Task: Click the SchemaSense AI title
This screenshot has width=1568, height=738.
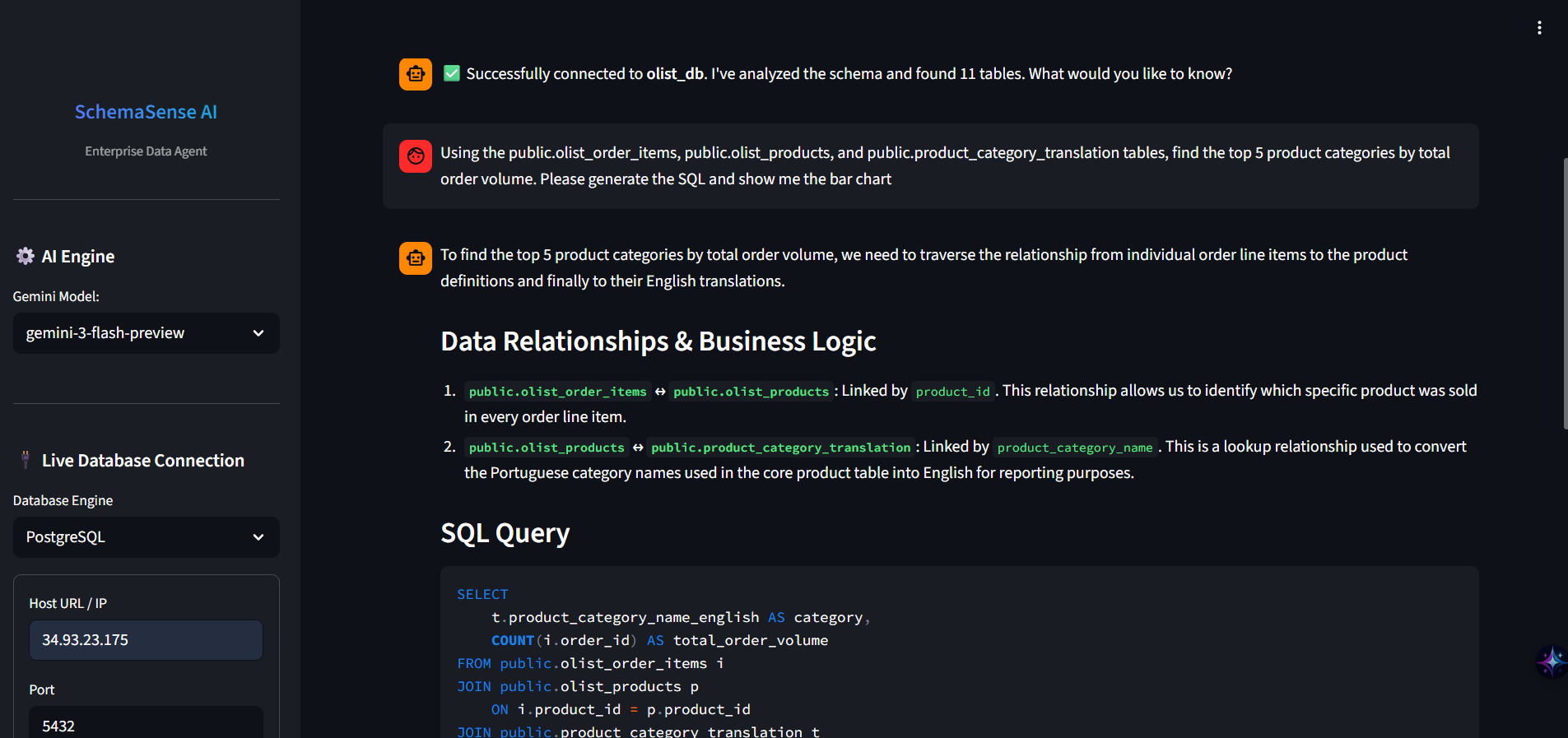Action: click(146, 112)
